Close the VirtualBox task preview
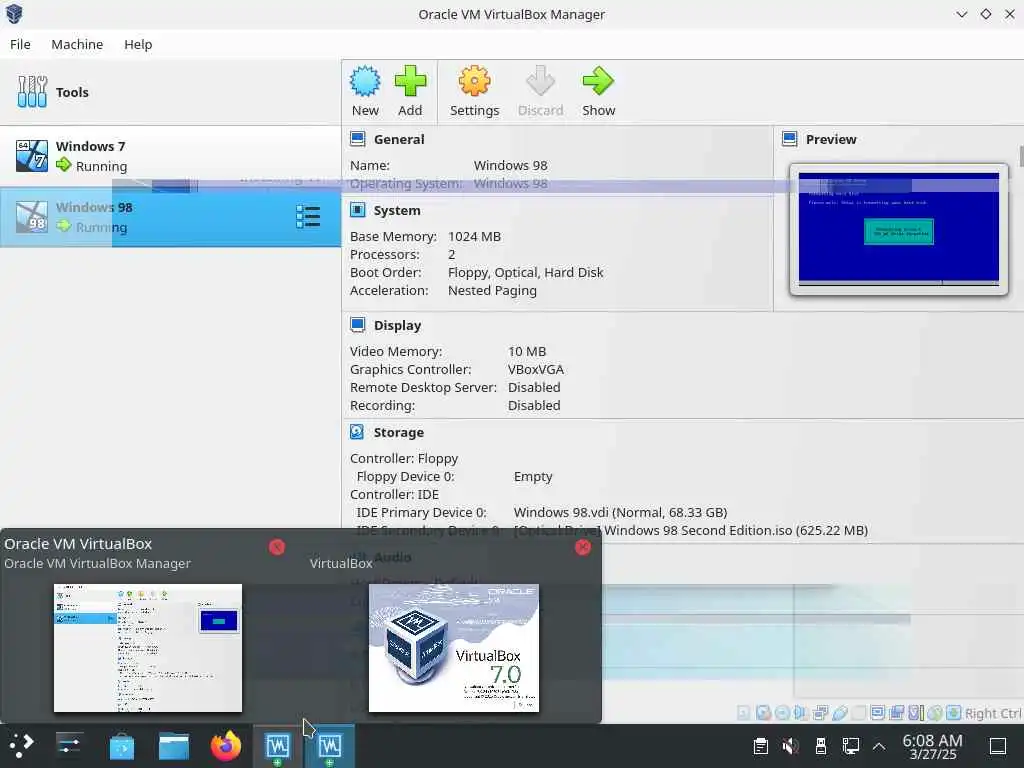The image size is (1024, 768). tap(583, 547)
